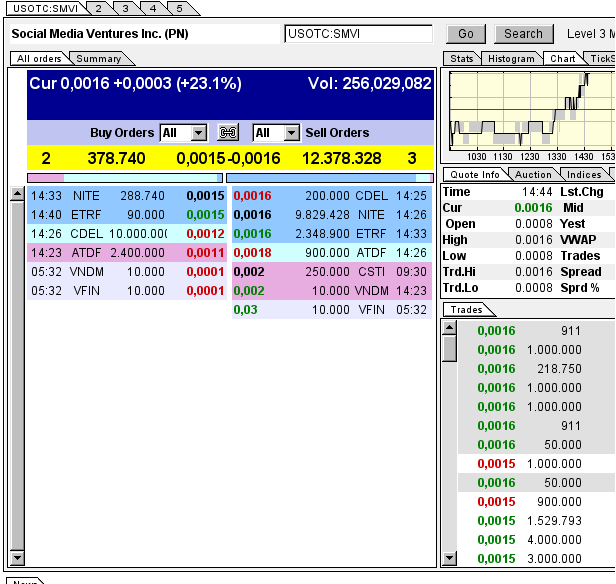Click the sell-side depth bar
616x584 pixels.
330,178
